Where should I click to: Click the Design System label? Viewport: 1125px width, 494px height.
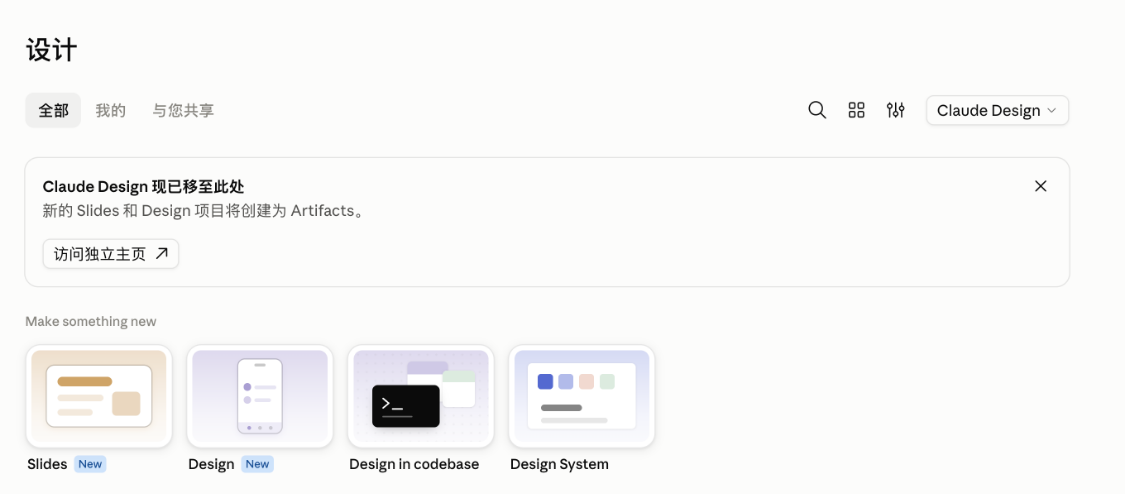coord(559,464)
